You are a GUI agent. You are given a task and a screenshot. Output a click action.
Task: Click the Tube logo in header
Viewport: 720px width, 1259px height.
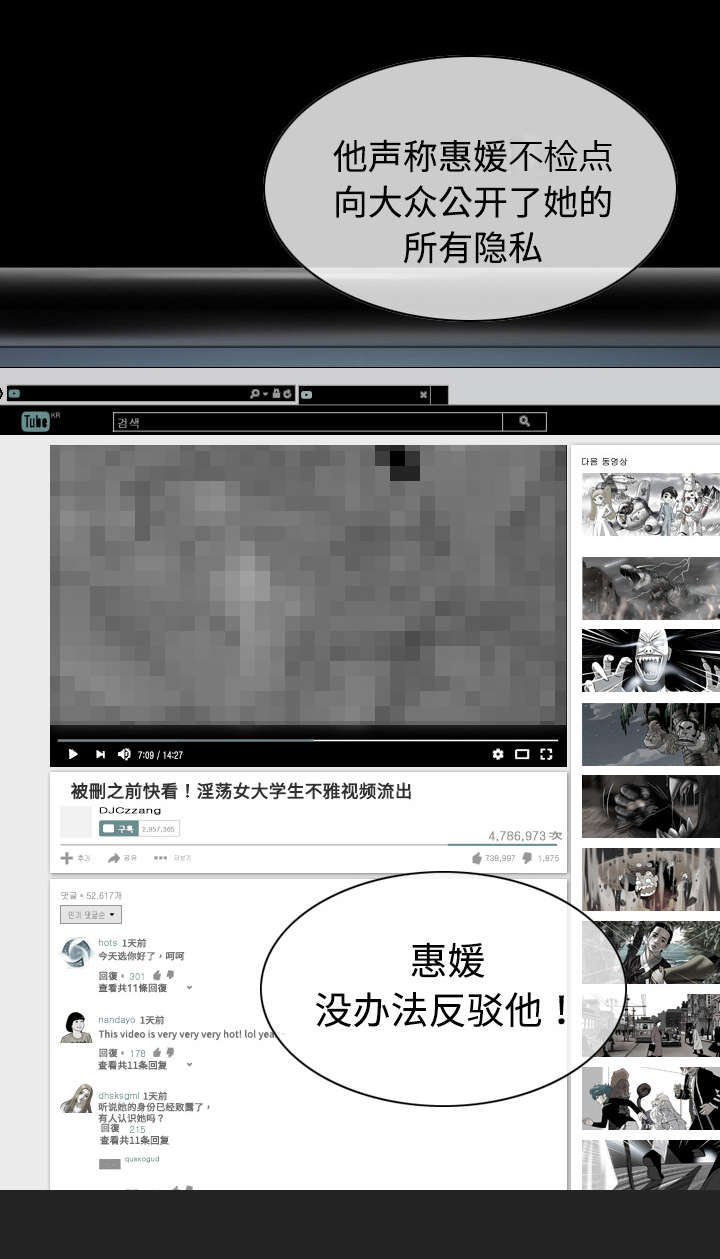(x=37, y=422)
